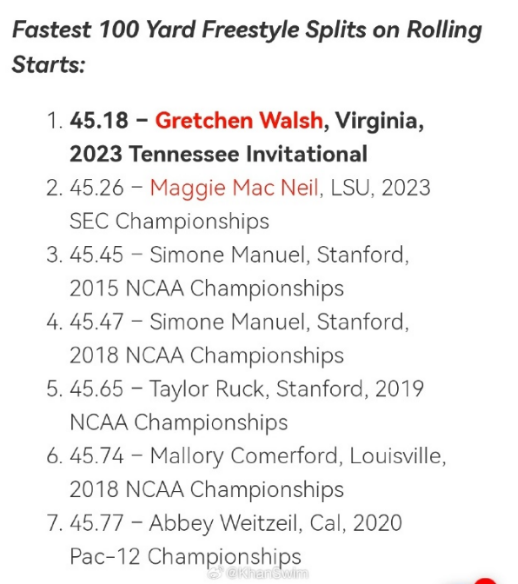The height and width of the screenshot is (584, 518).
Task: Open the Gretchen Walsh link
Action: coord(239,120)
